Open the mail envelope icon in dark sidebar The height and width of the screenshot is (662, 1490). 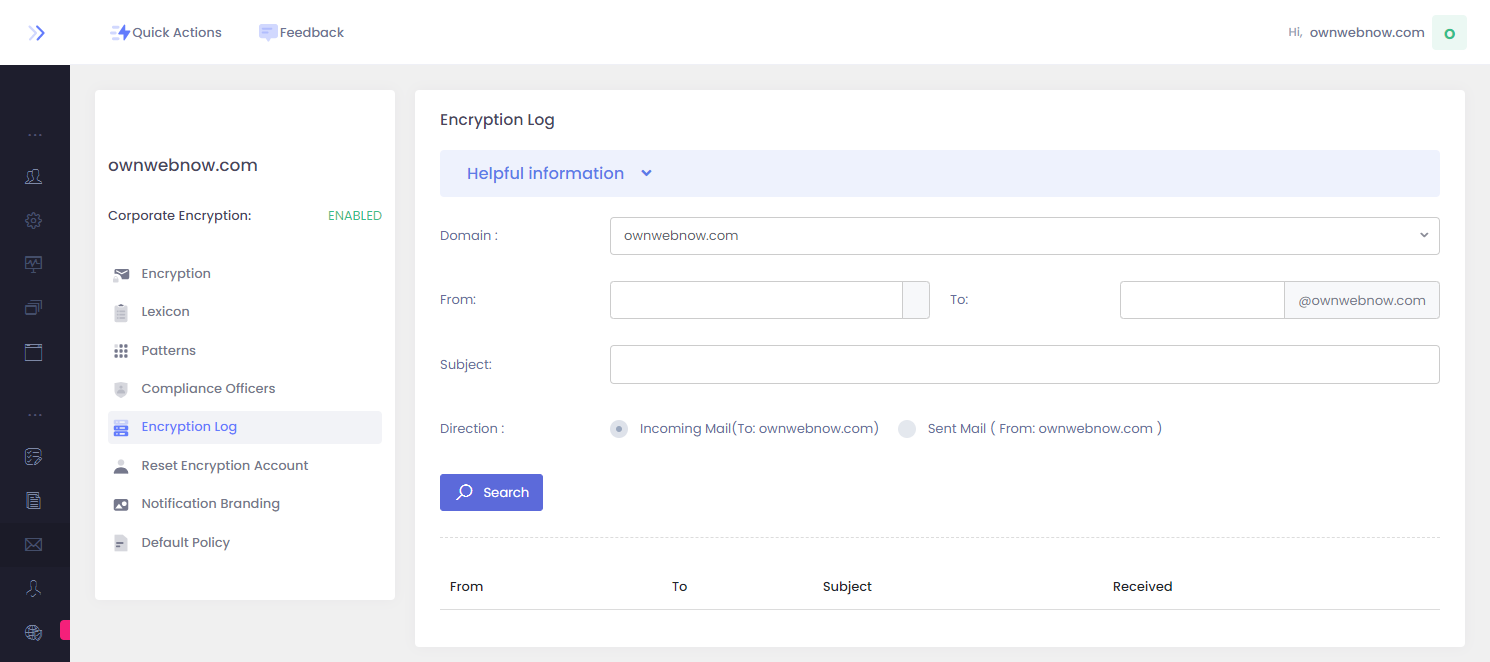coord(34,544)
